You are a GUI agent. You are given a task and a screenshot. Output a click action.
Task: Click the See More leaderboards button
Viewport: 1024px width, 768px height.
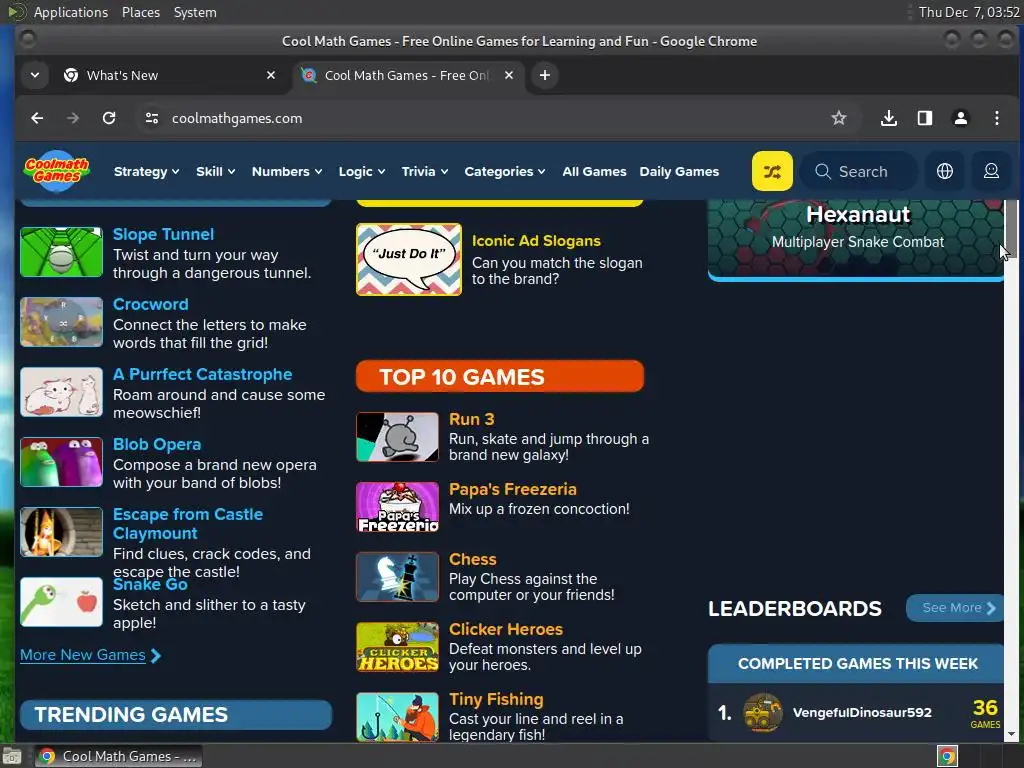point(956,608)
